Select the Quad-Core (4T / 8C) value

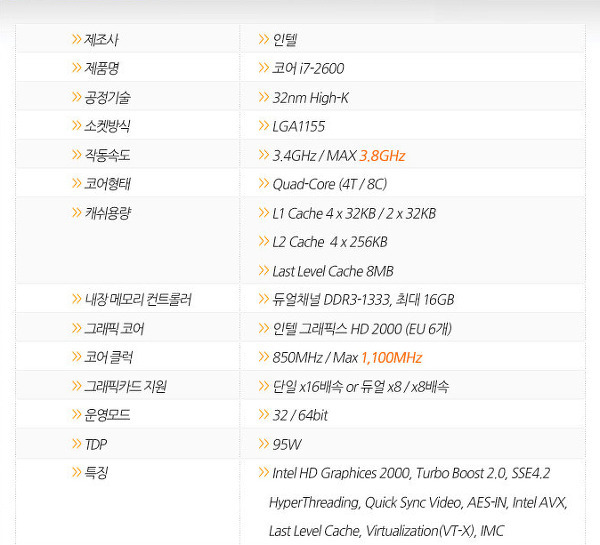pyautogui.click(x=330, y=184)
